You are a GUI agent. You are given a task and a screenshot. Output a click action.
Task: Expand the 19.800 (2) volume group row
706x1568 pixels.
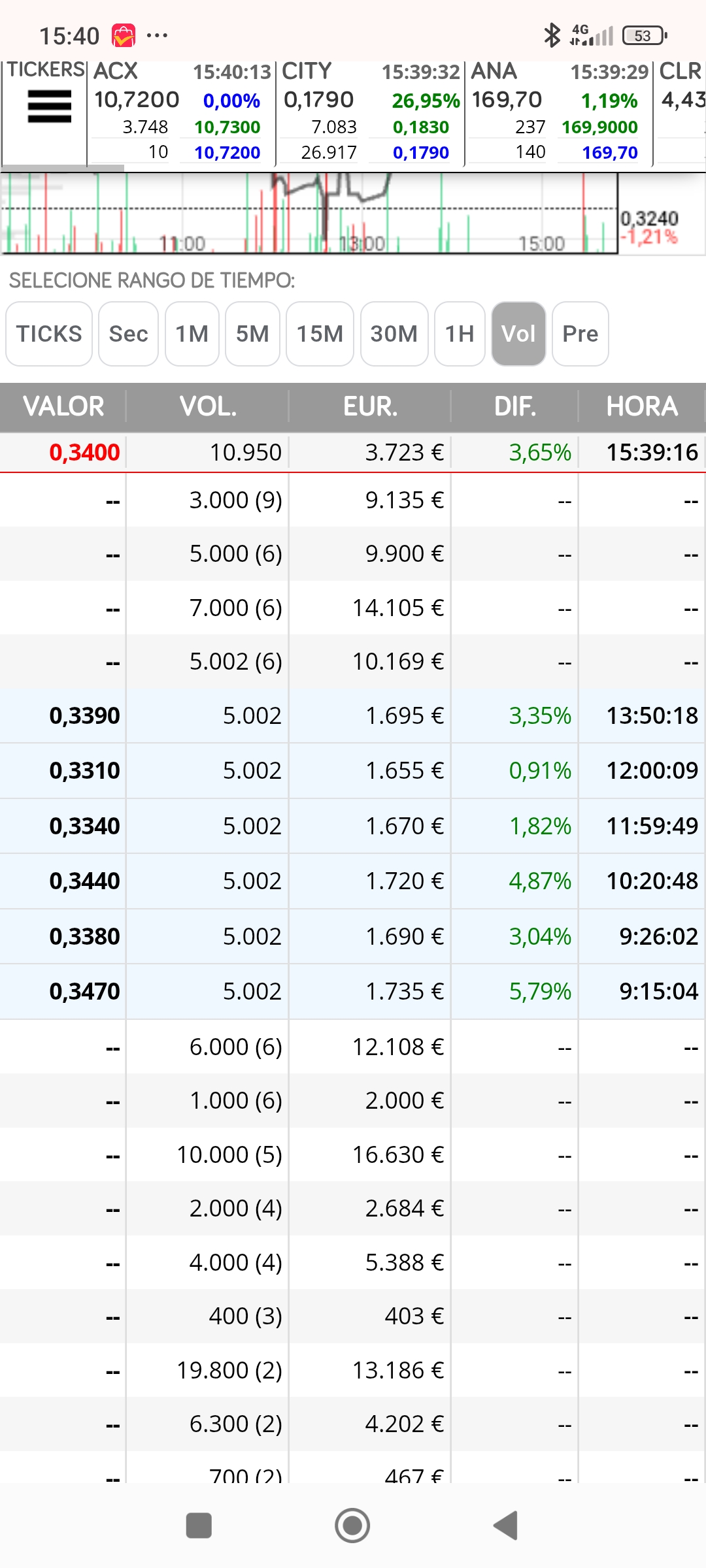click(353, 1371)
